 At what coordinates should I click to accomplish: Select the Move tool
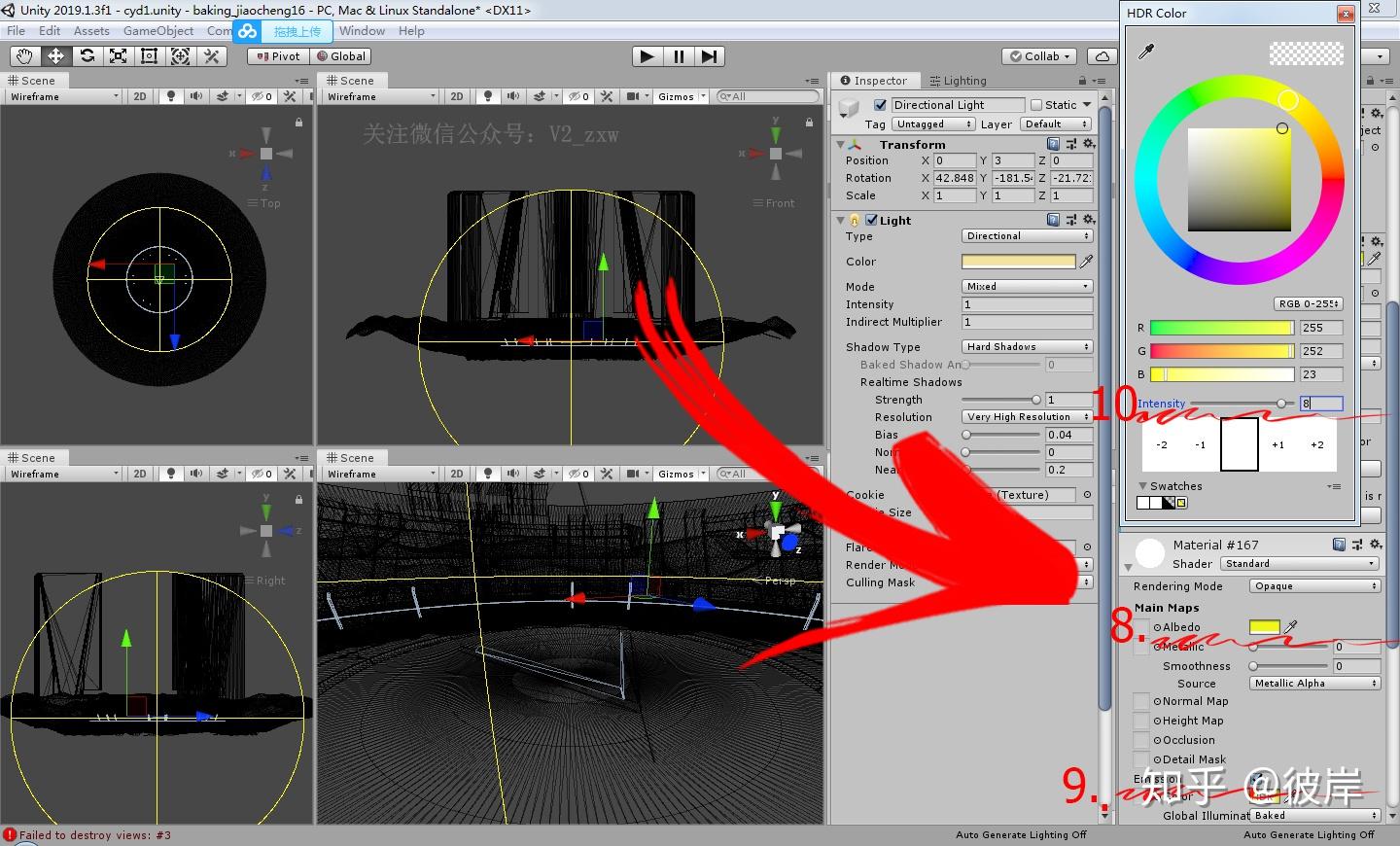(x=55, y=56)
